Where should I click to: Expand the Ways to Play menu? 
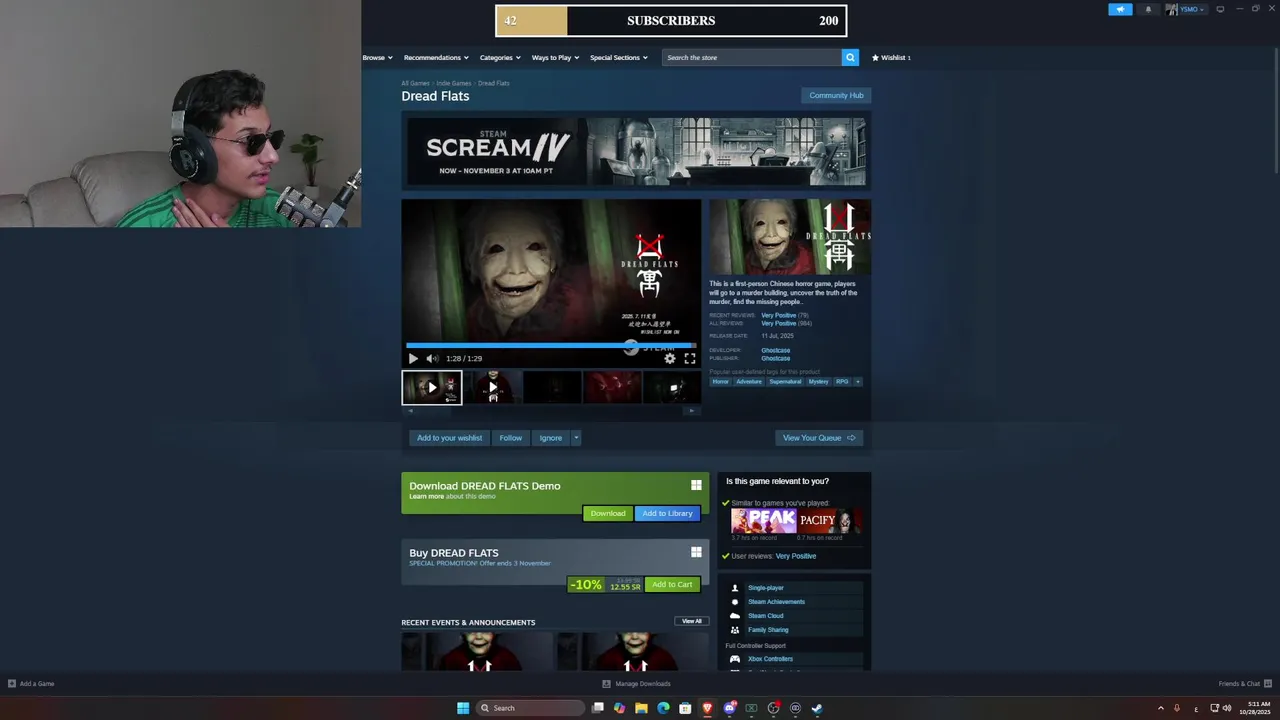point(555,57)
